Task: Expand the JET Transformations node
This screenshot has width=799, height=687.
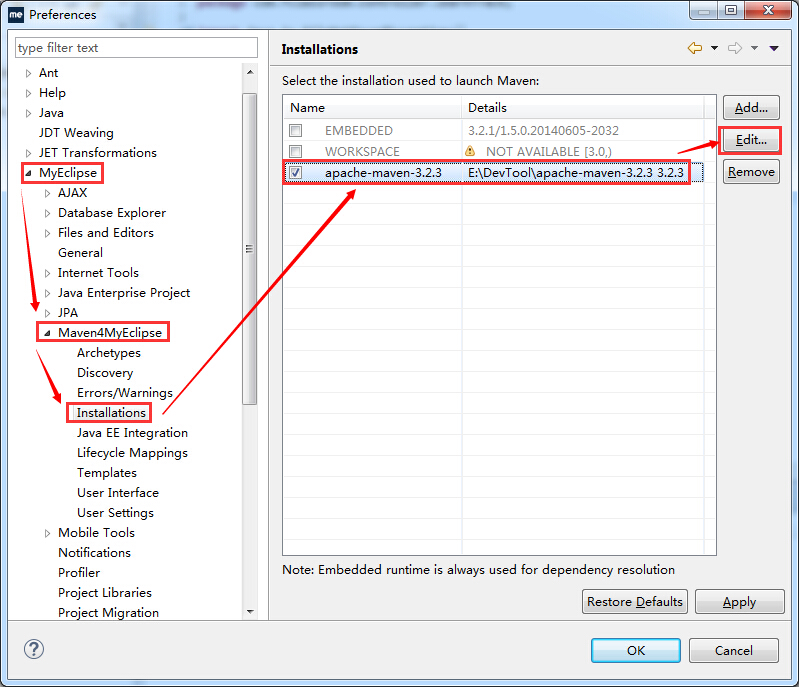Action: 29,153
